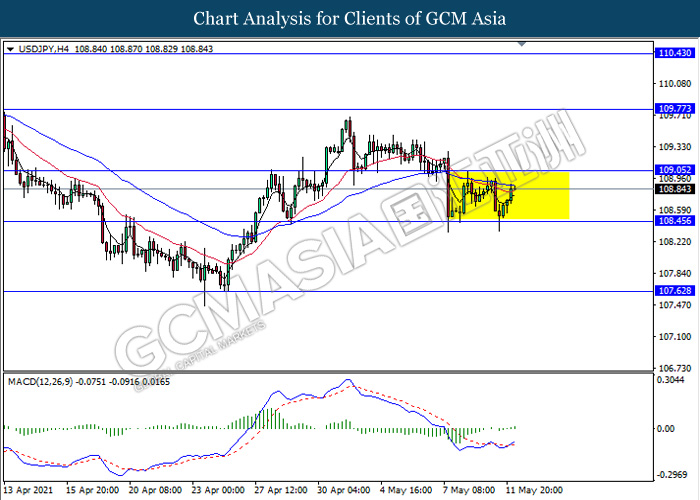The width and height of the screenshot is (700, 500).
Task: Click the 107.470 price scale value
Action: pos(675,305)
